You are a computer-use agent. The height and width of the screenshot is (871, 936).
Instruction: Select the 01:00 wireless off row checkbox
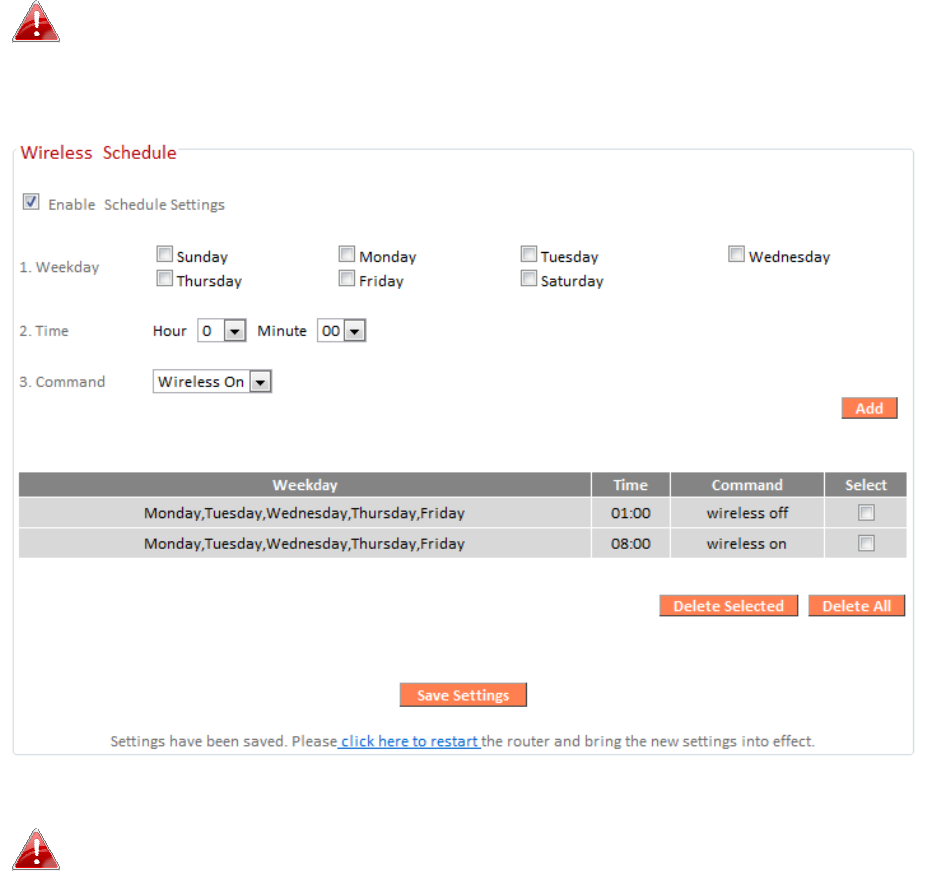[866, 512]
